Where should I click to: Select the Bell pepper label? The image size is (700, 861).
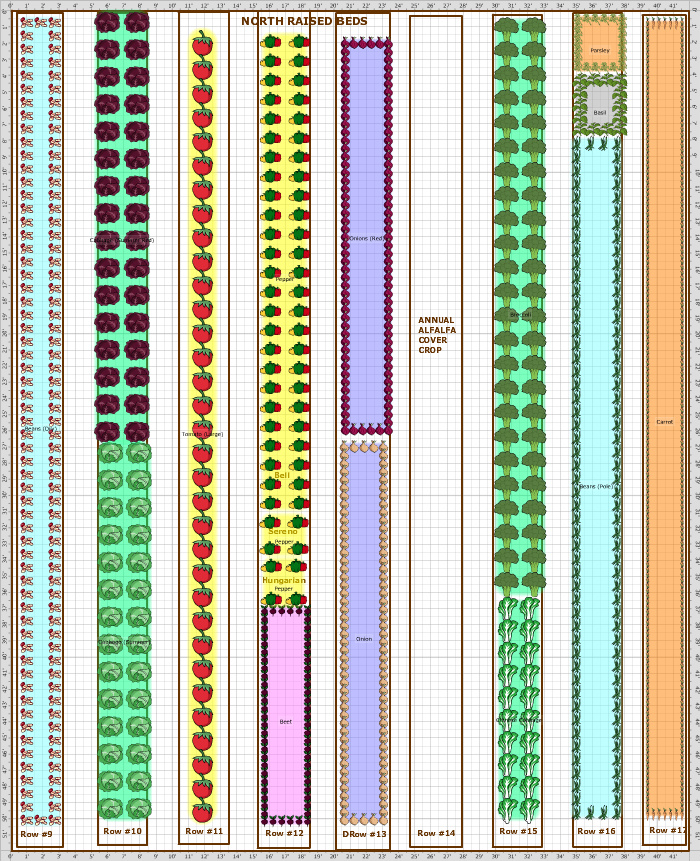tap(282, 475)
